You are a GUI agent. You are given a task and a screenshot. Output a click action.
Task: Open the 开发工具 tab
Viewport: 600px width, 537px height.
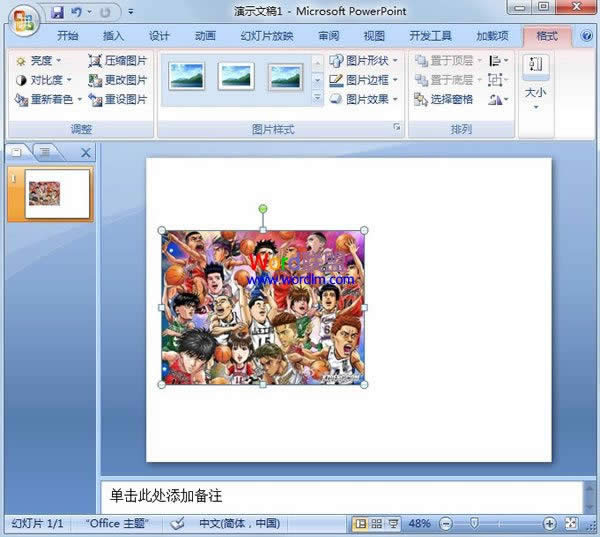(430, 36)
